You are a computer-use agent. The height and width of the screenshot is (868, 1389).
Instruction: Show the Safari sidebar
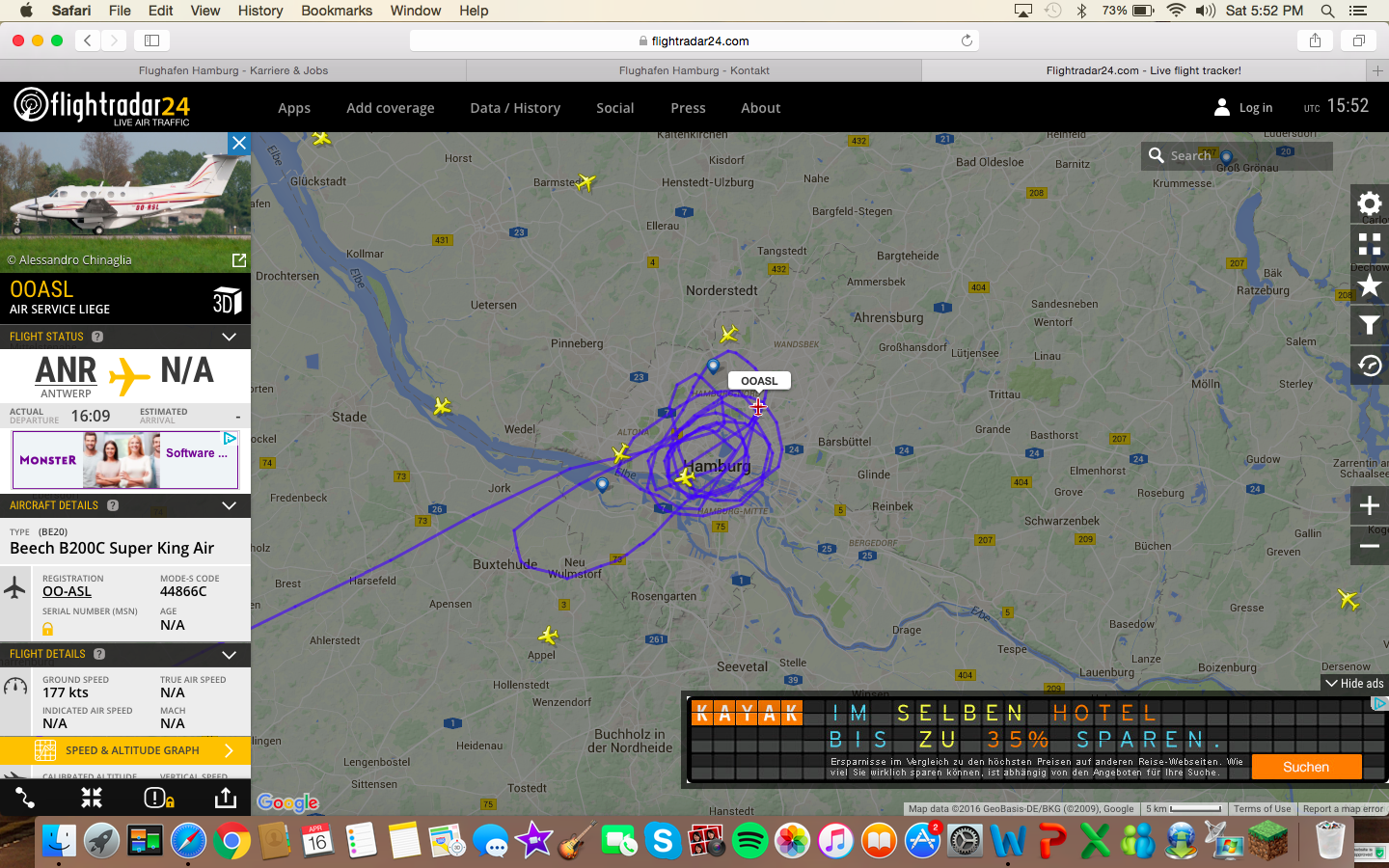pyautogui.click(x=151, y=41)
